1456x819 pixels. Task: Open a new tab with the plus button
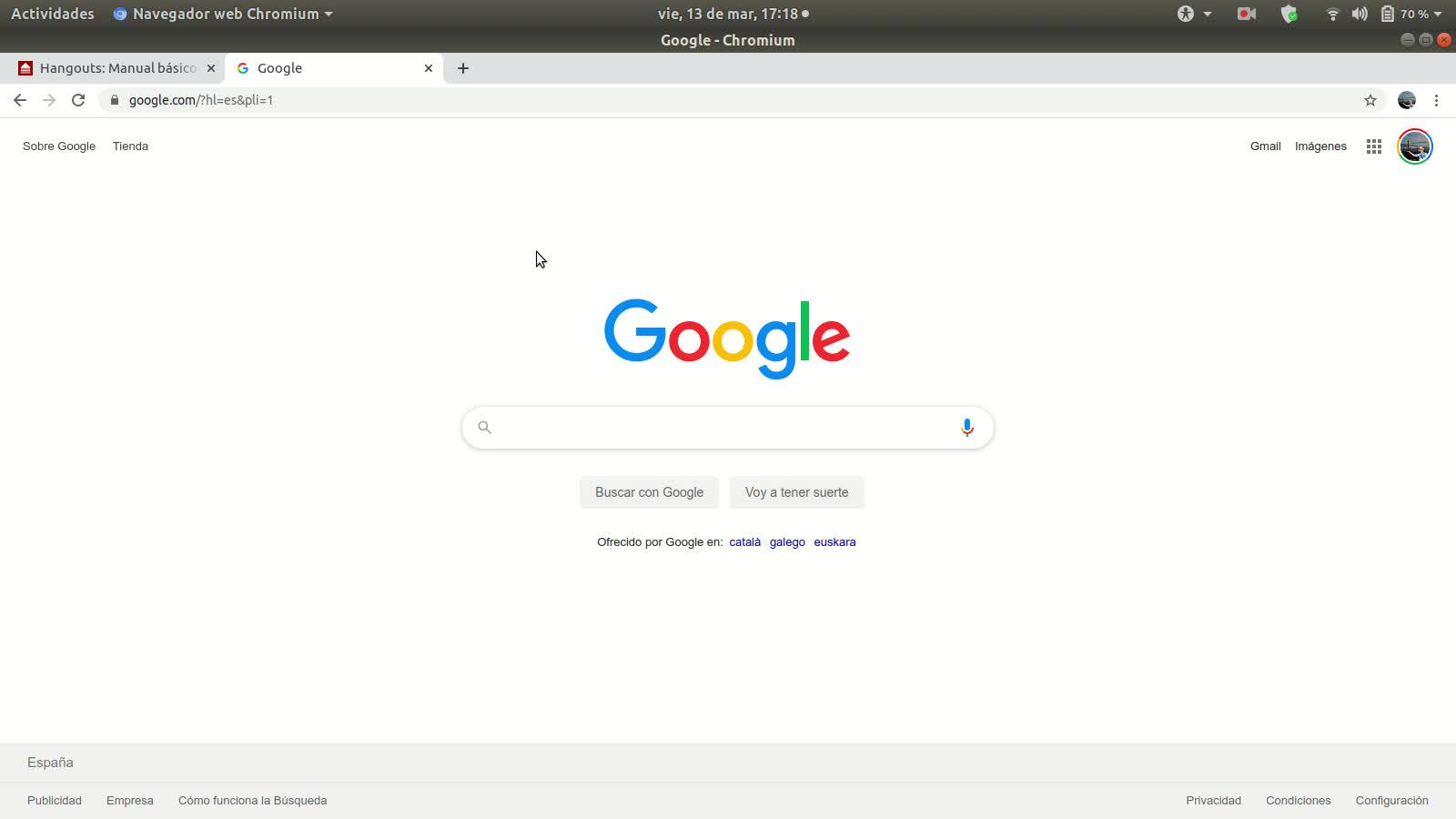[x=463, y=68]
